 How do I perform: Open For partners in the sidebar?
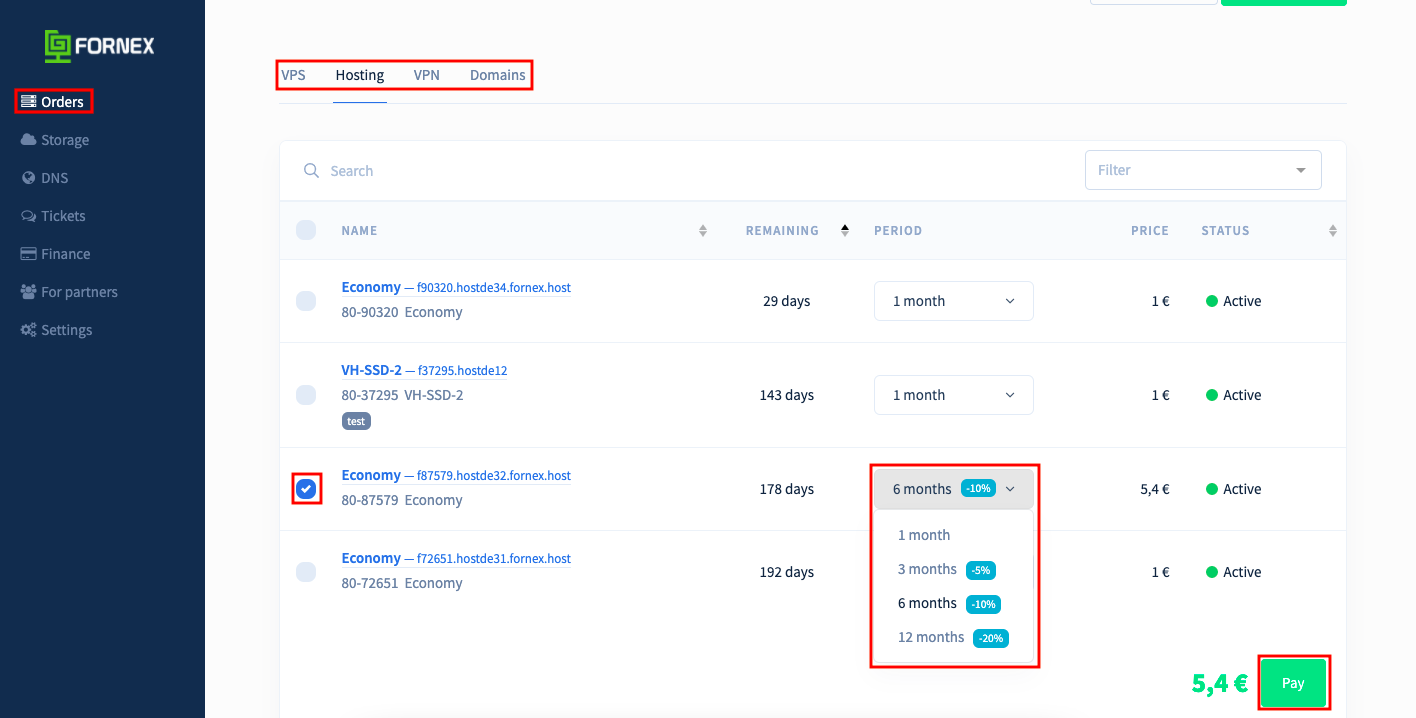69,292
